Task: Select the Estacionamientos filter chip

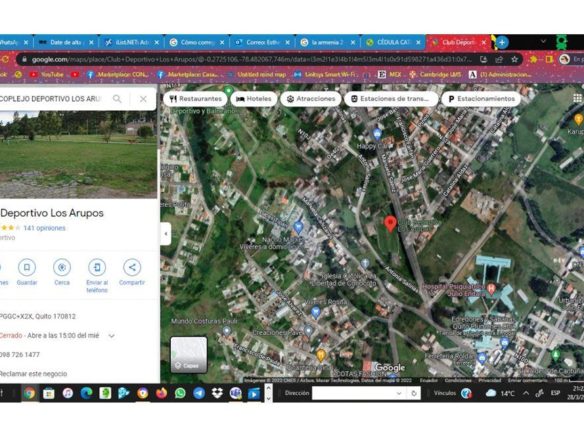Action: [x=481, y=99]
